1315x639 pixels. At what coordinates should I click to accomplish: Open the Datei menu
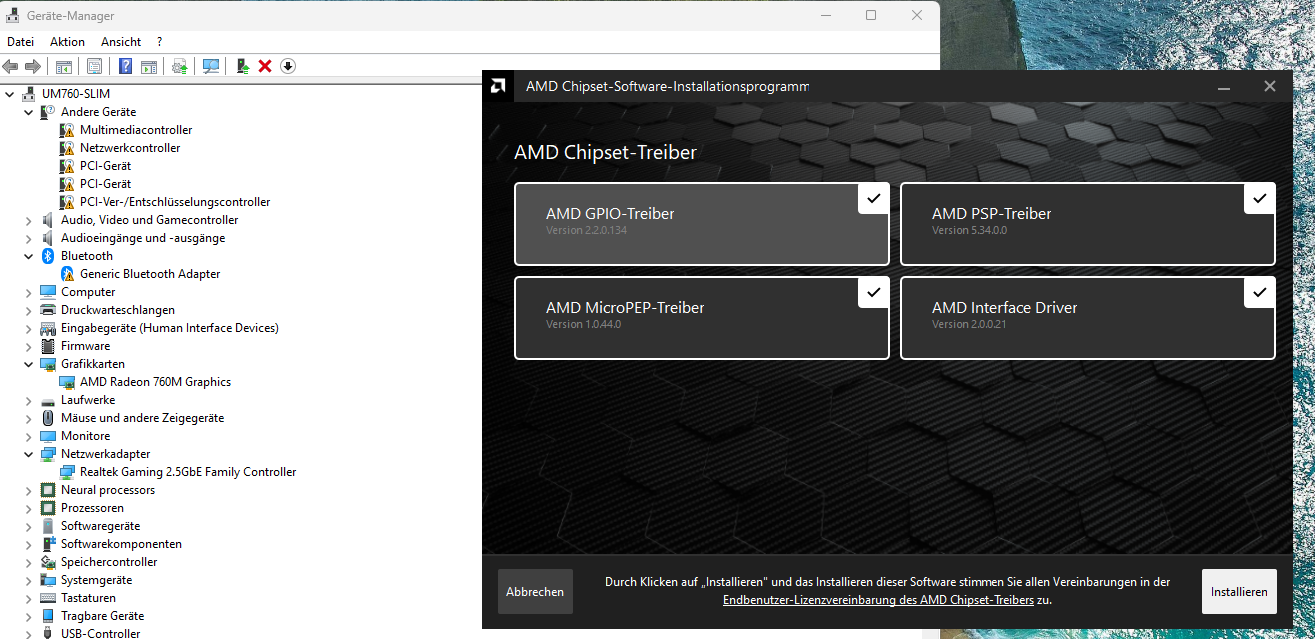click(20, 42)
